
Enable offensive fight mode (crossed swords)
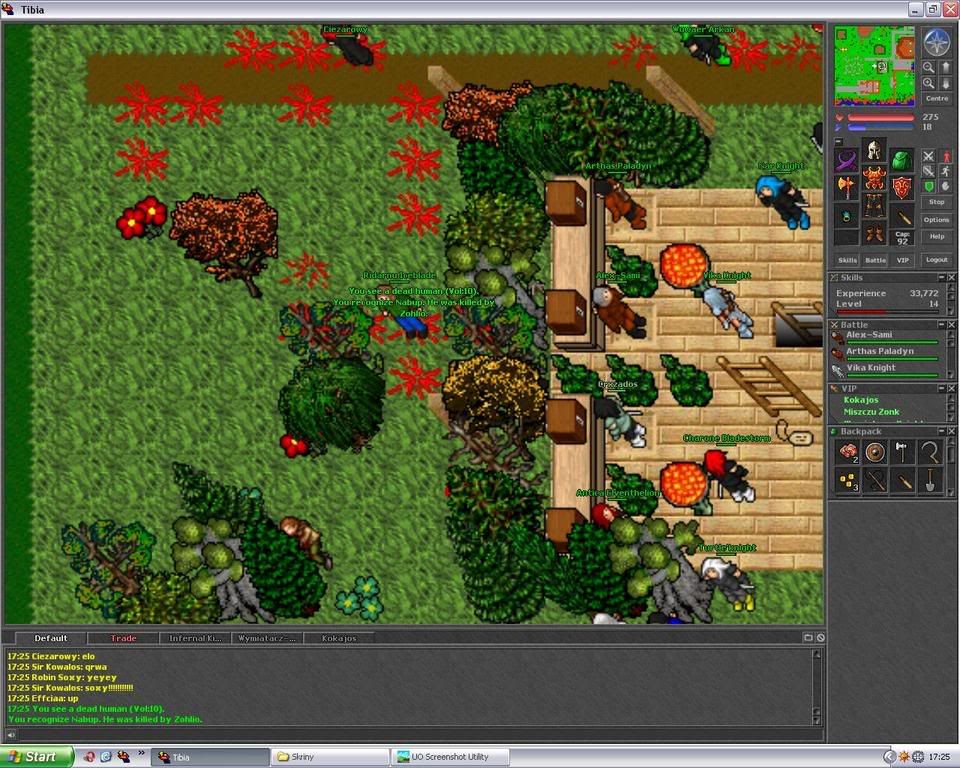tap(929, 157)
